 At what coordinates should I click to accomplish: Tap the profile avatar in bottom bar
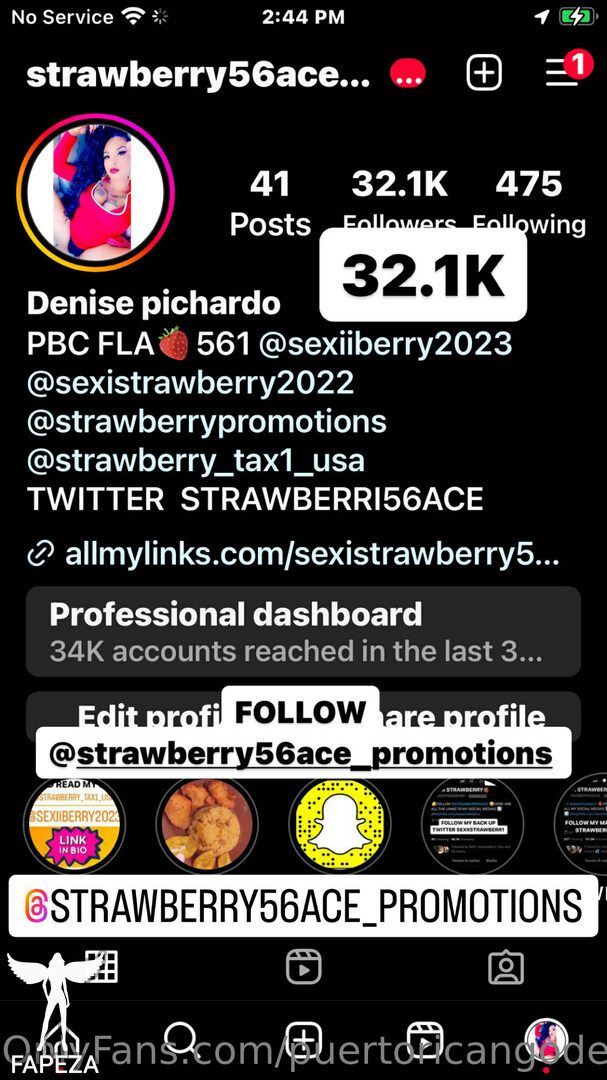coord(546,1040)
